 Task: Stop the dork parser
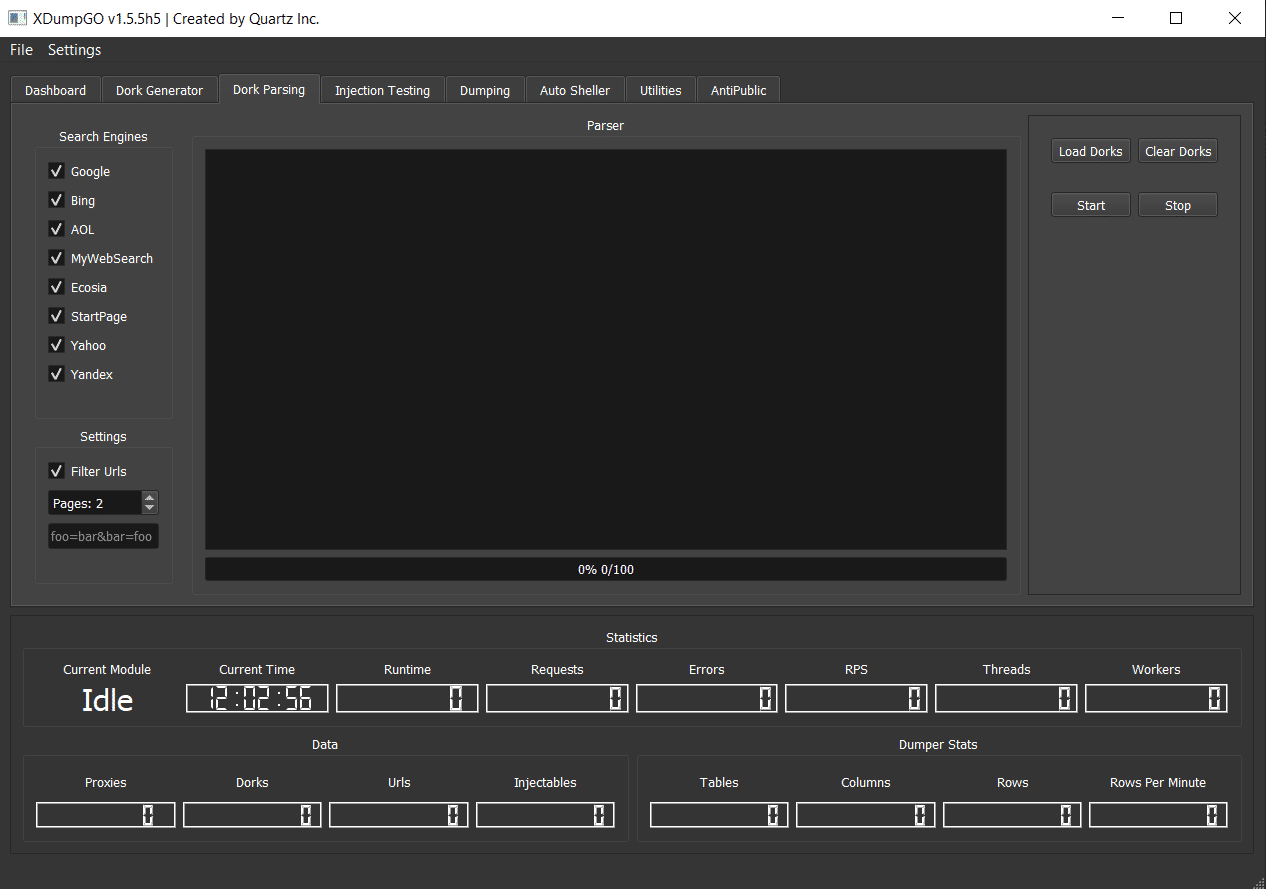[x=1178, y=205]
